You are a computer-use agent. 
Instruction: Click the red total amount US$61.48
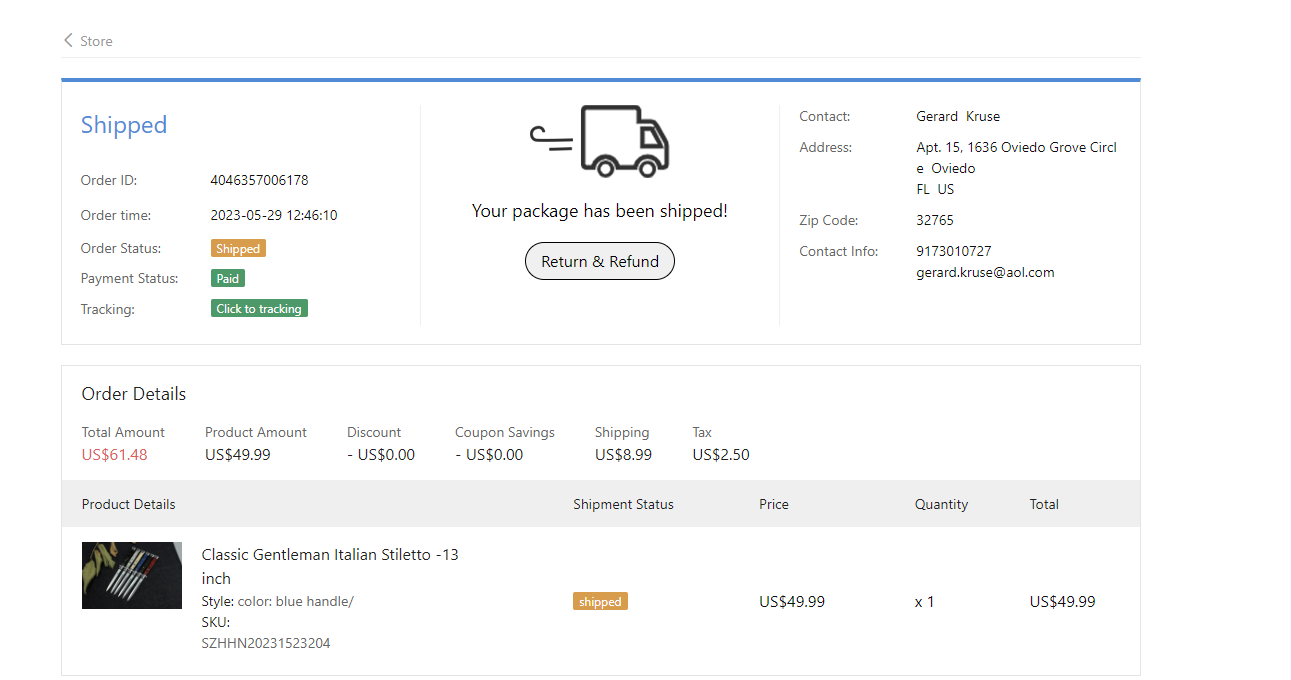[114, 455]
